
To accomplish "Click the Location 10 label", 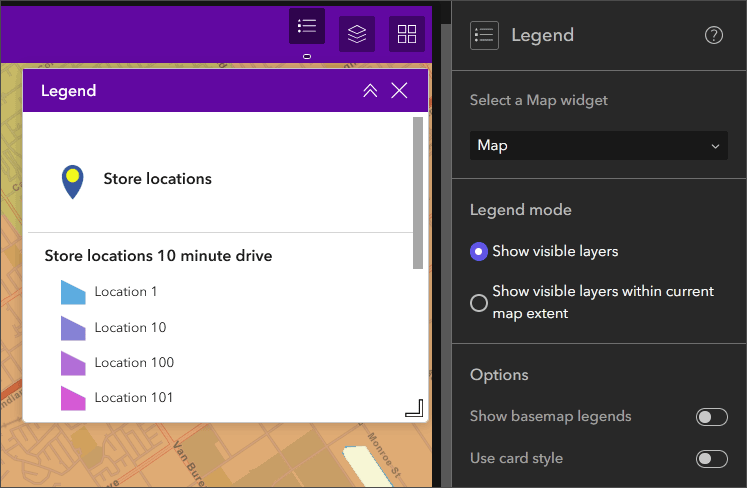I will pos(130,327).
